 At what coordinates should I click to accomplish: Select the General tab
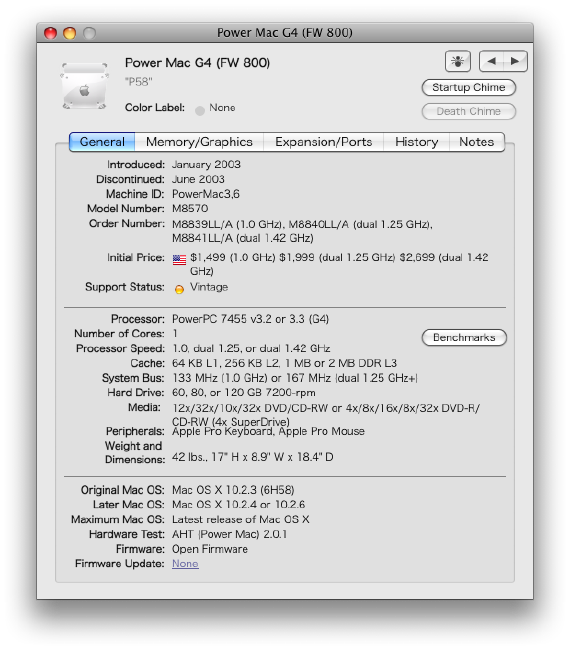tap(102, 142)
